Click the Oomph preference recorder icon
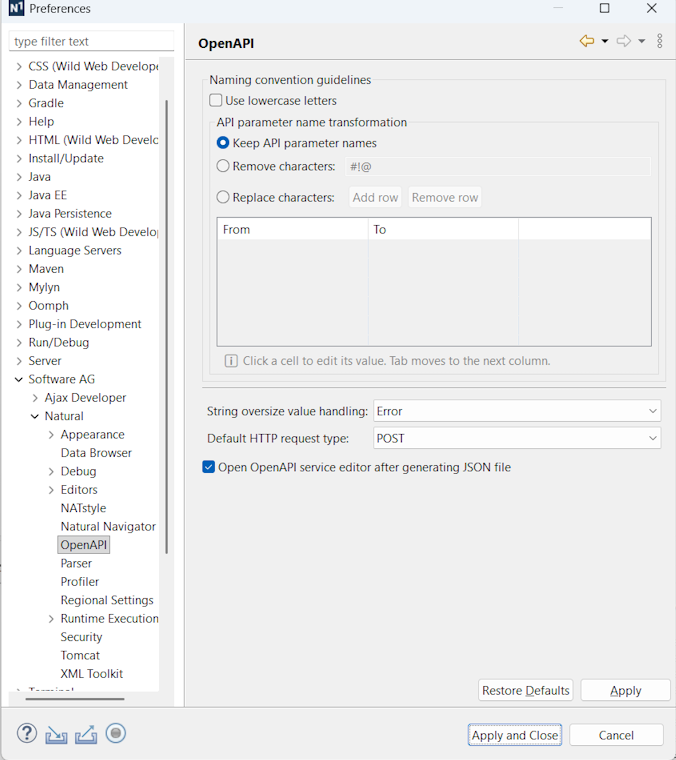Viewport: 676px width, 760px height. [x=116, y=733]
